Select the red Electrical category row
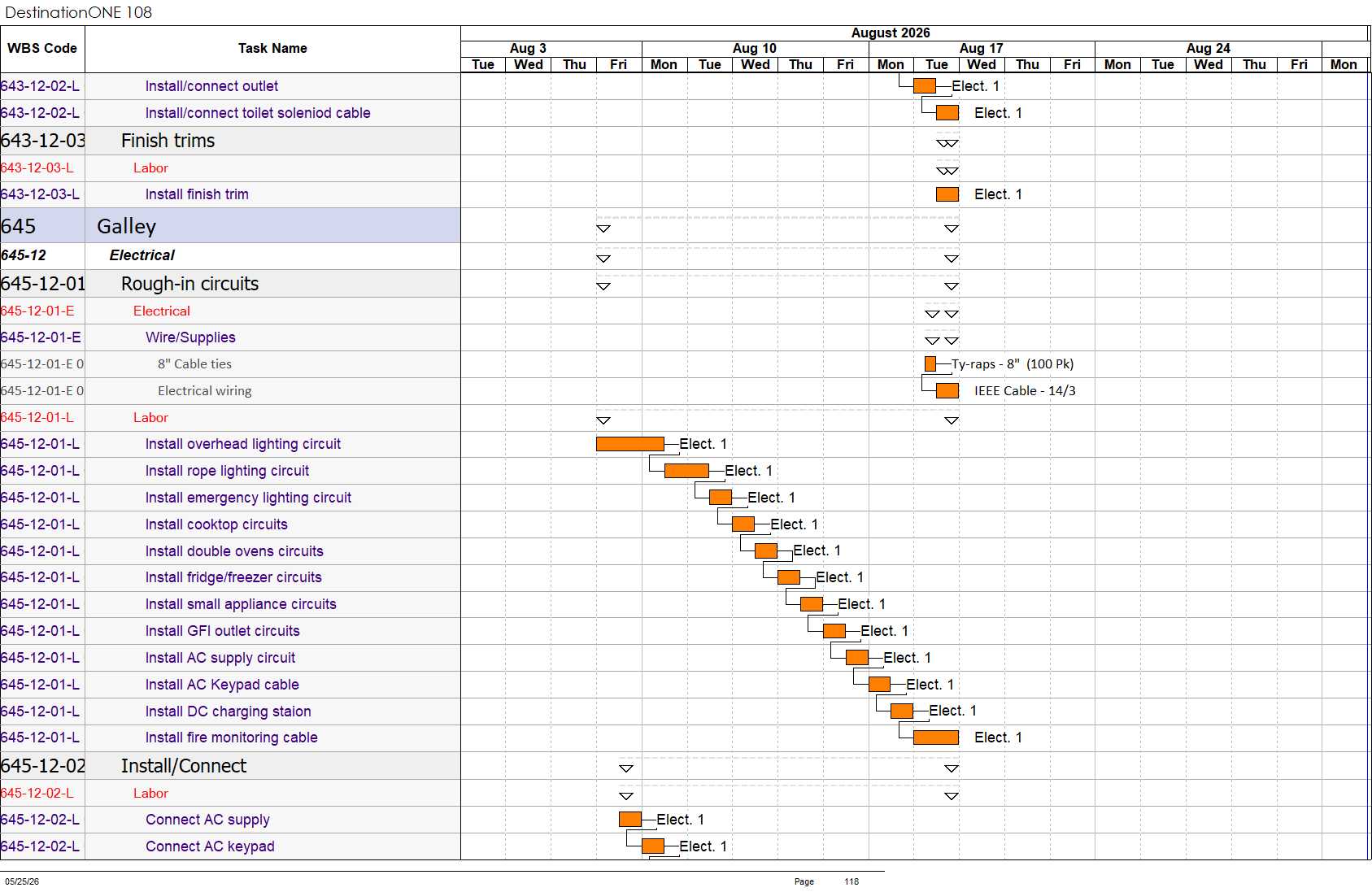 (x=230, y=311)
